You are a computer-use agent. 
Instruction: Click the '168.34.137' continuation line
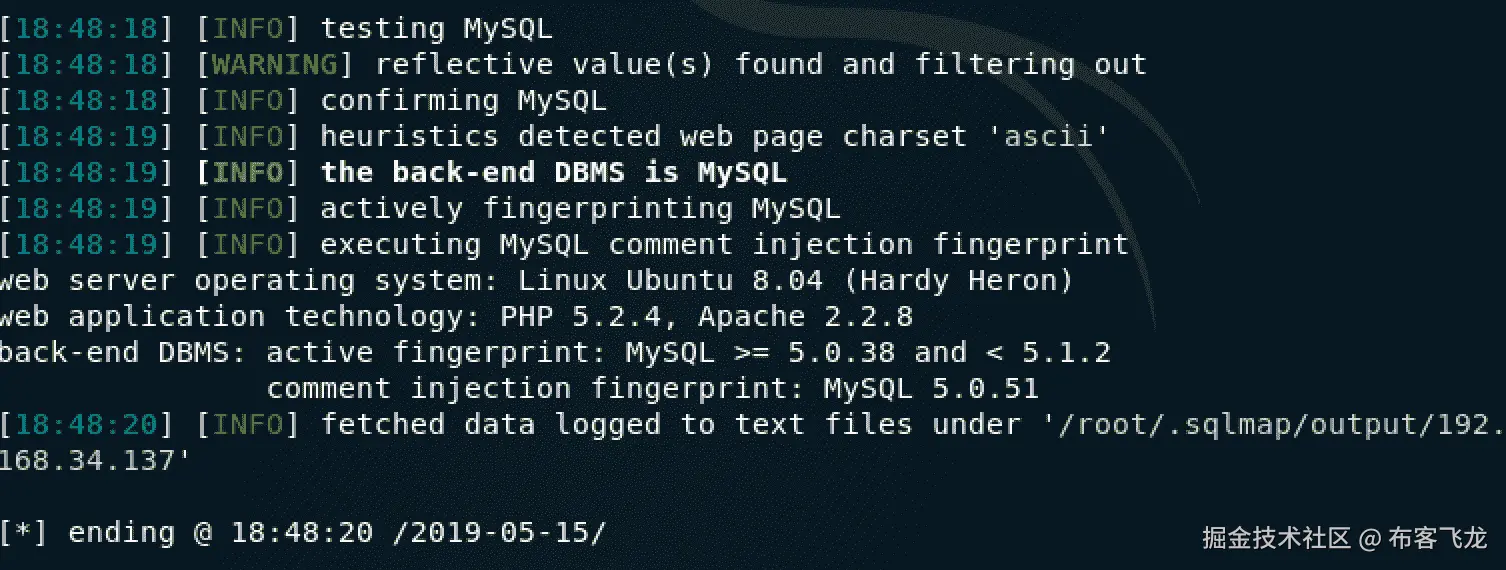(94, 461)
